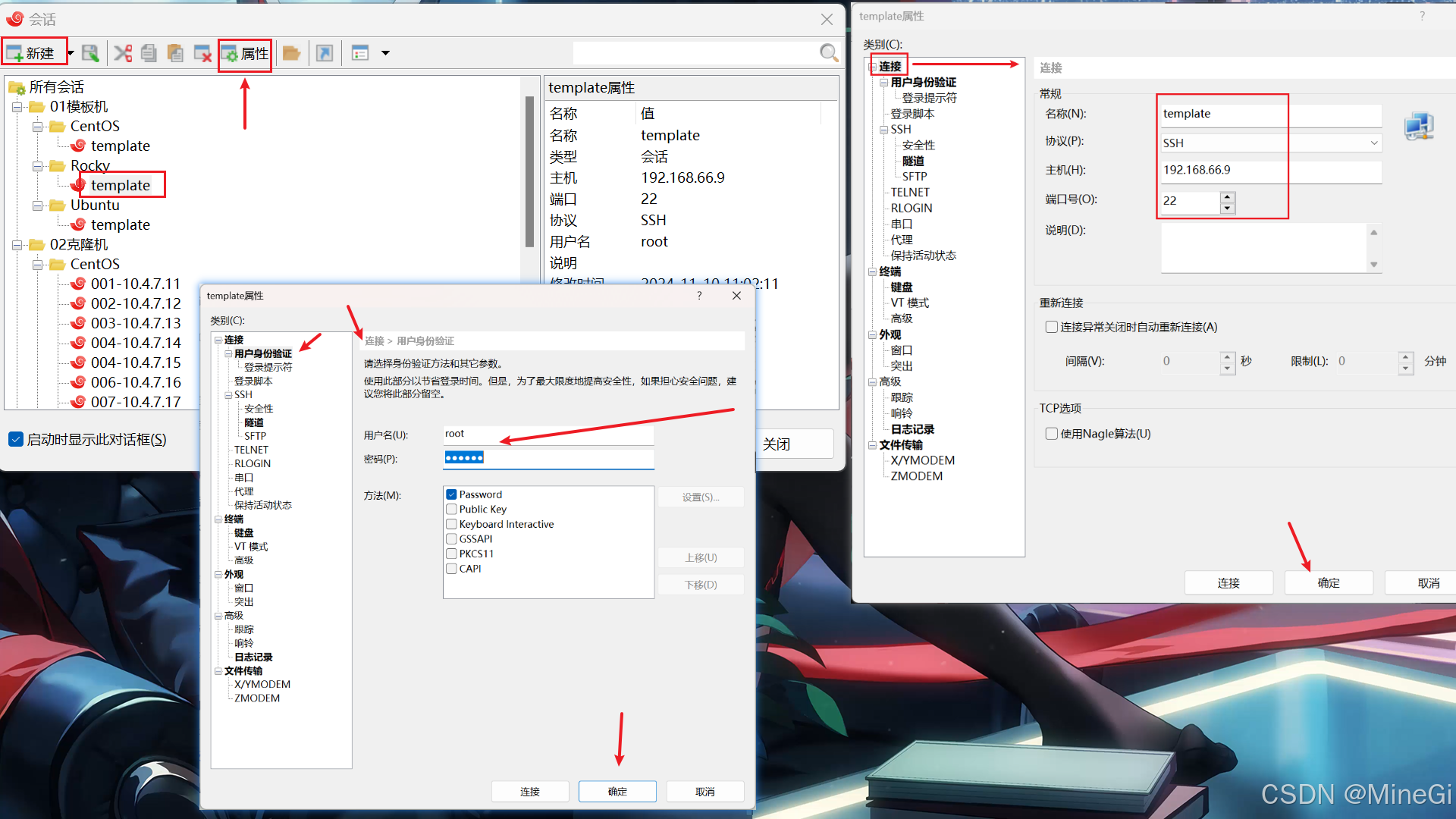The image size is (1456, 819).
Task: Click the cut scissors icon
Action: click(x=123, y=53)
